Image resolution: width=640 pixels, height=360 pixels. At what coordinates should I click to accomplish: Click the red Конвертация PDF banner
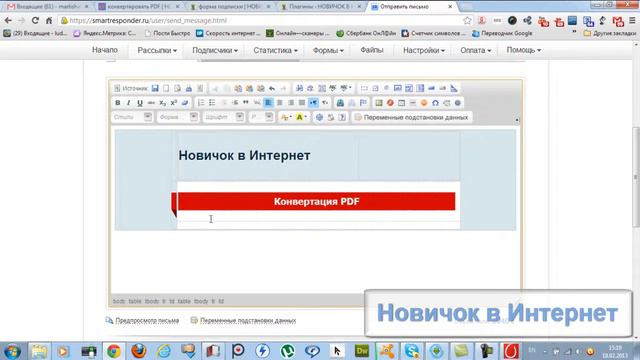tap(316, 201)
